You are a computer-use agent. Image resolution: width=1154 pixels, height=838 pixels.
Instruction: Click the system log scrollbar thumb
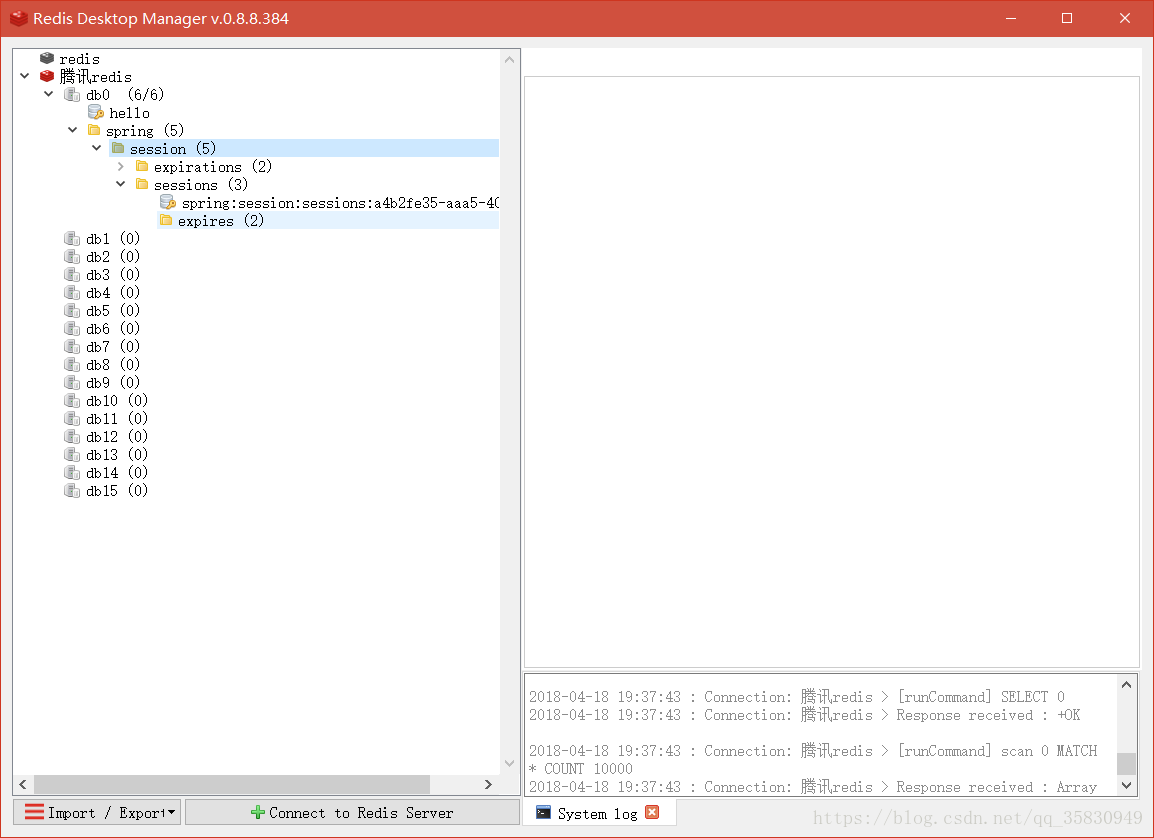1126,764
